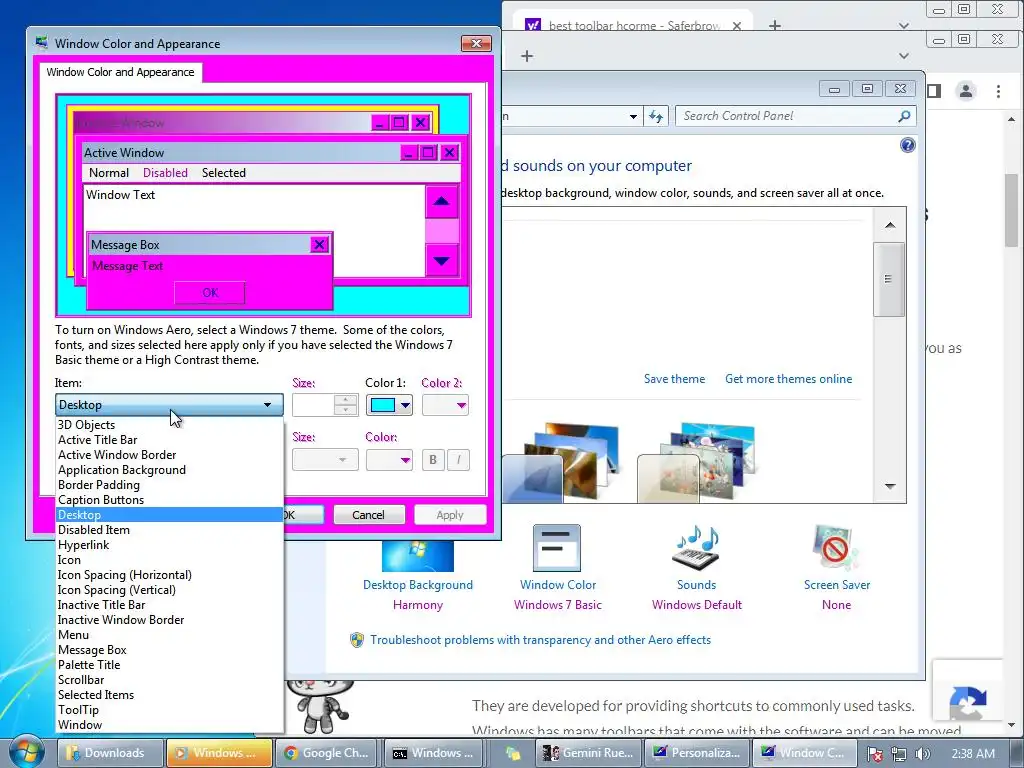The image size is (1024, 768).
Task: Choose Caption Buttons in the dropdown
Action: [169, 500]
